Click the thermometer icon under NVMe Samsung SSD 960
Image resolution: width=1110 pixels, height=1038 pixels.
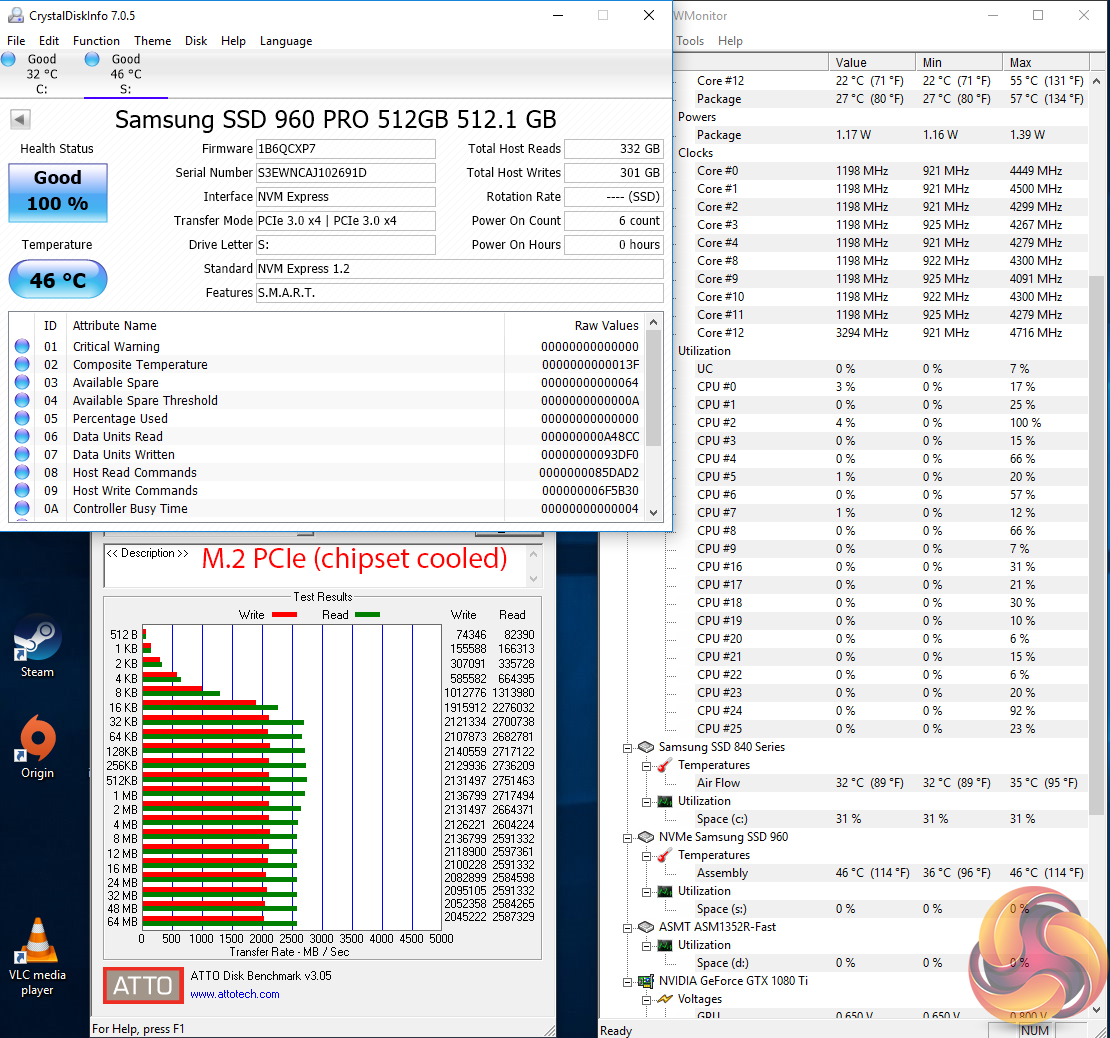[x=665, y=855]
